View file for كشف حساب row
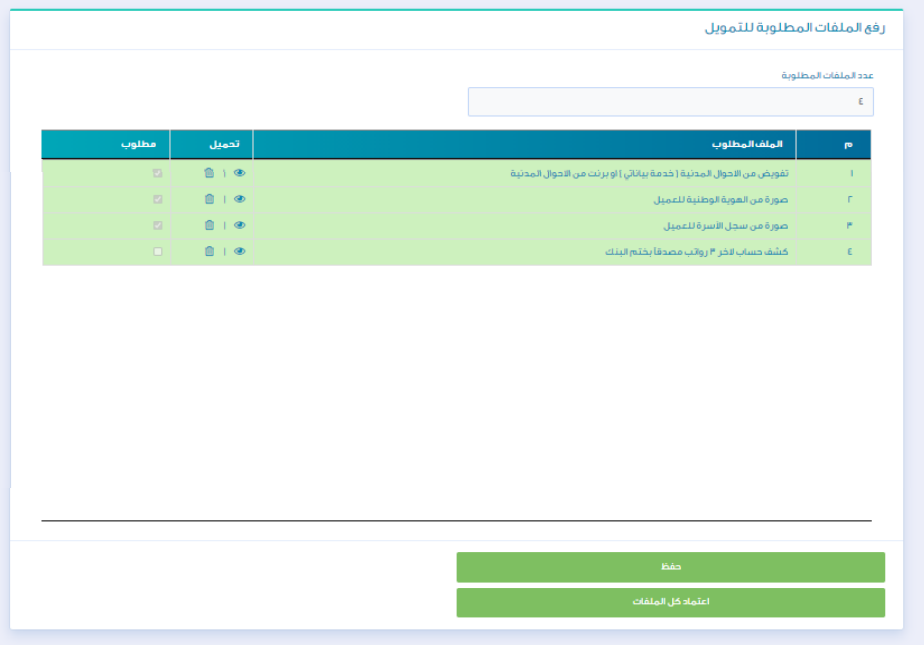Viewport: 924px width, 645px height. tap(239, 252)
